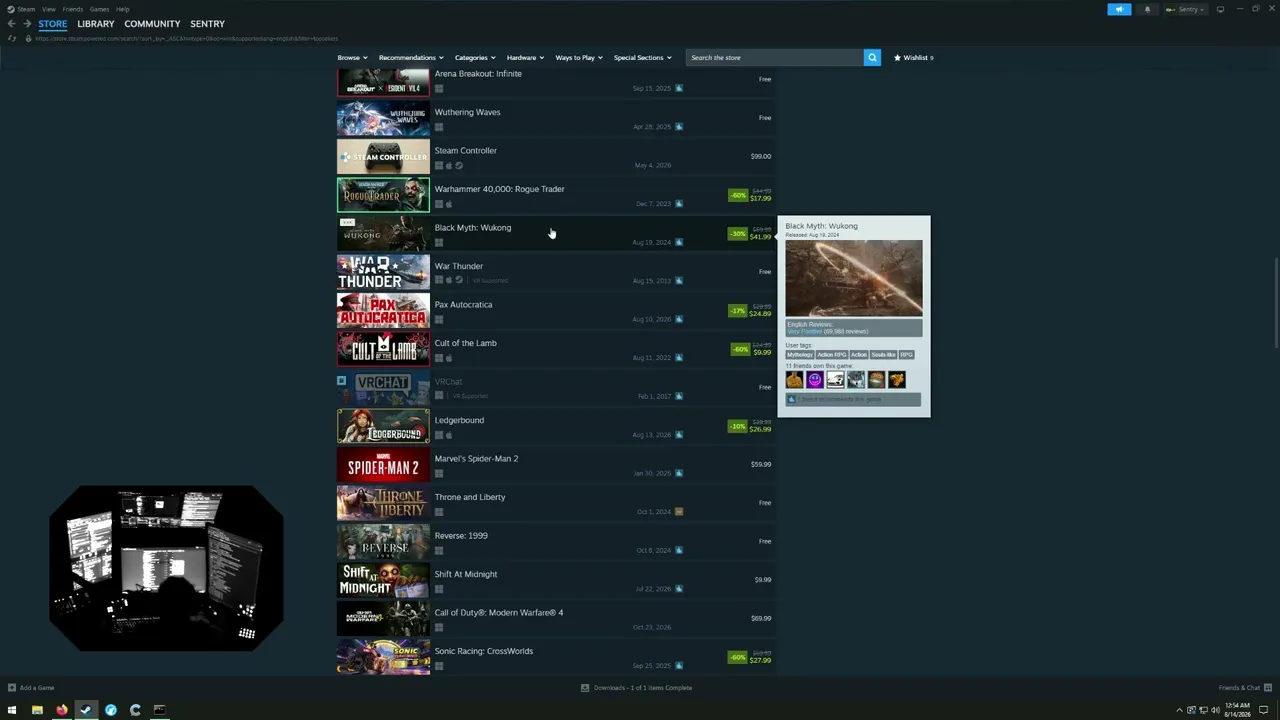Open the Friends menu
The image size is (1280, 720).
[73, 9]
